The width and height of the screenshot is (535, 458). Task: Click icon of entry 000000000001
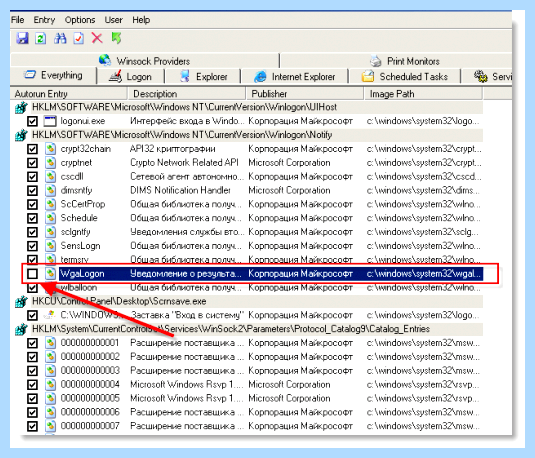[x=50, y=343]
